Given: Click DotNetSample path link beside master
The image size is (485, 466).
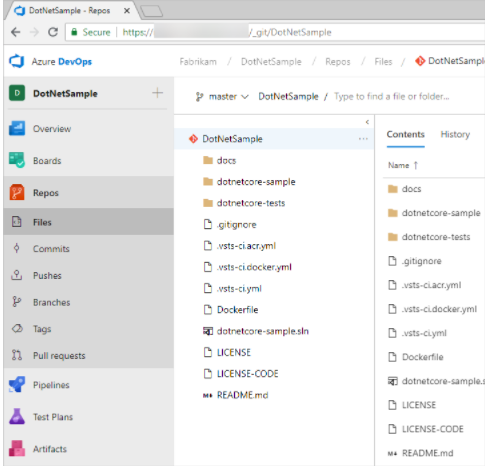Looking at the screenshot, I should tap(288, 97).
